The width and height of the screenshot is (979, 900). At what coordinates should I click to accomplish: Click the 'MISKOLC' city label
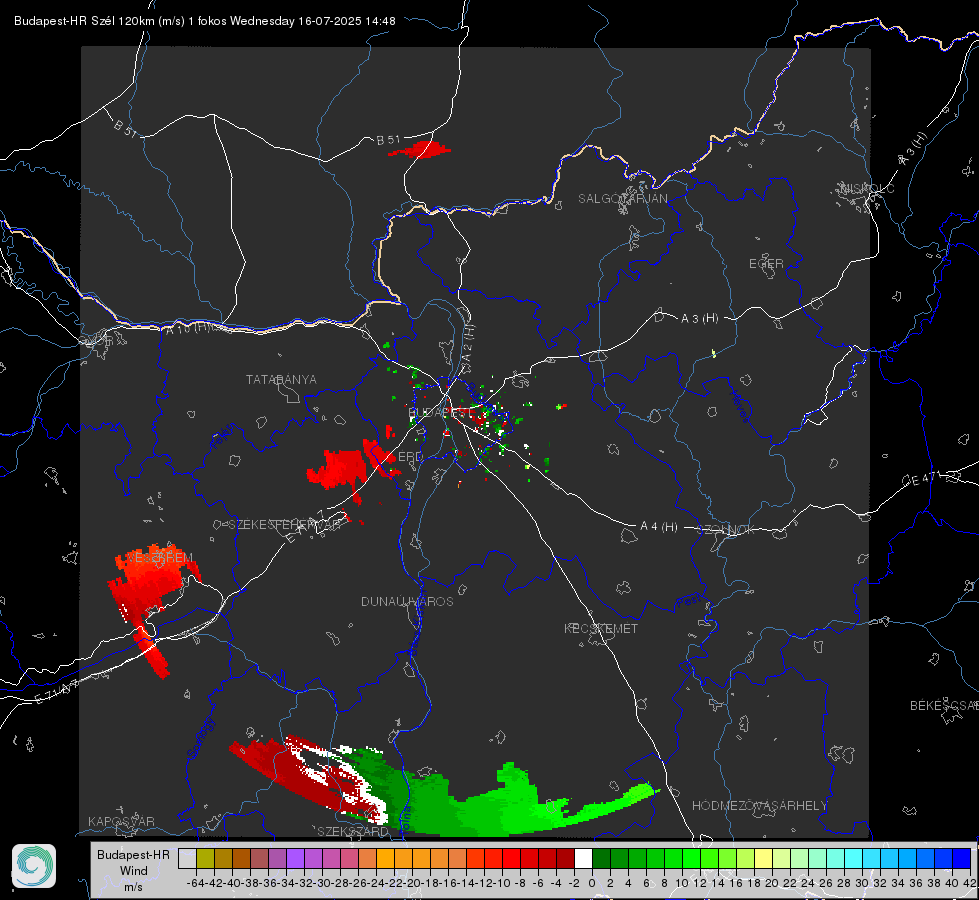coord(867,188)
